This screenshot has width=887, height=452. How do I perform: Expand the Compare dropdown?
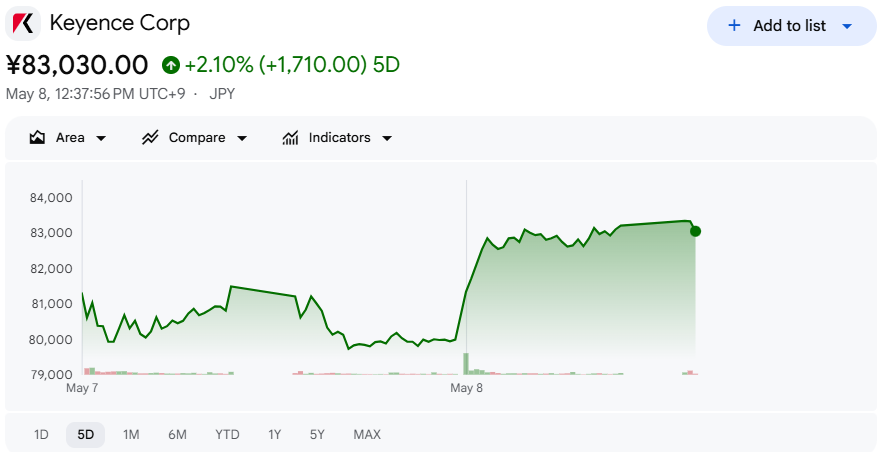click(242, 138)
